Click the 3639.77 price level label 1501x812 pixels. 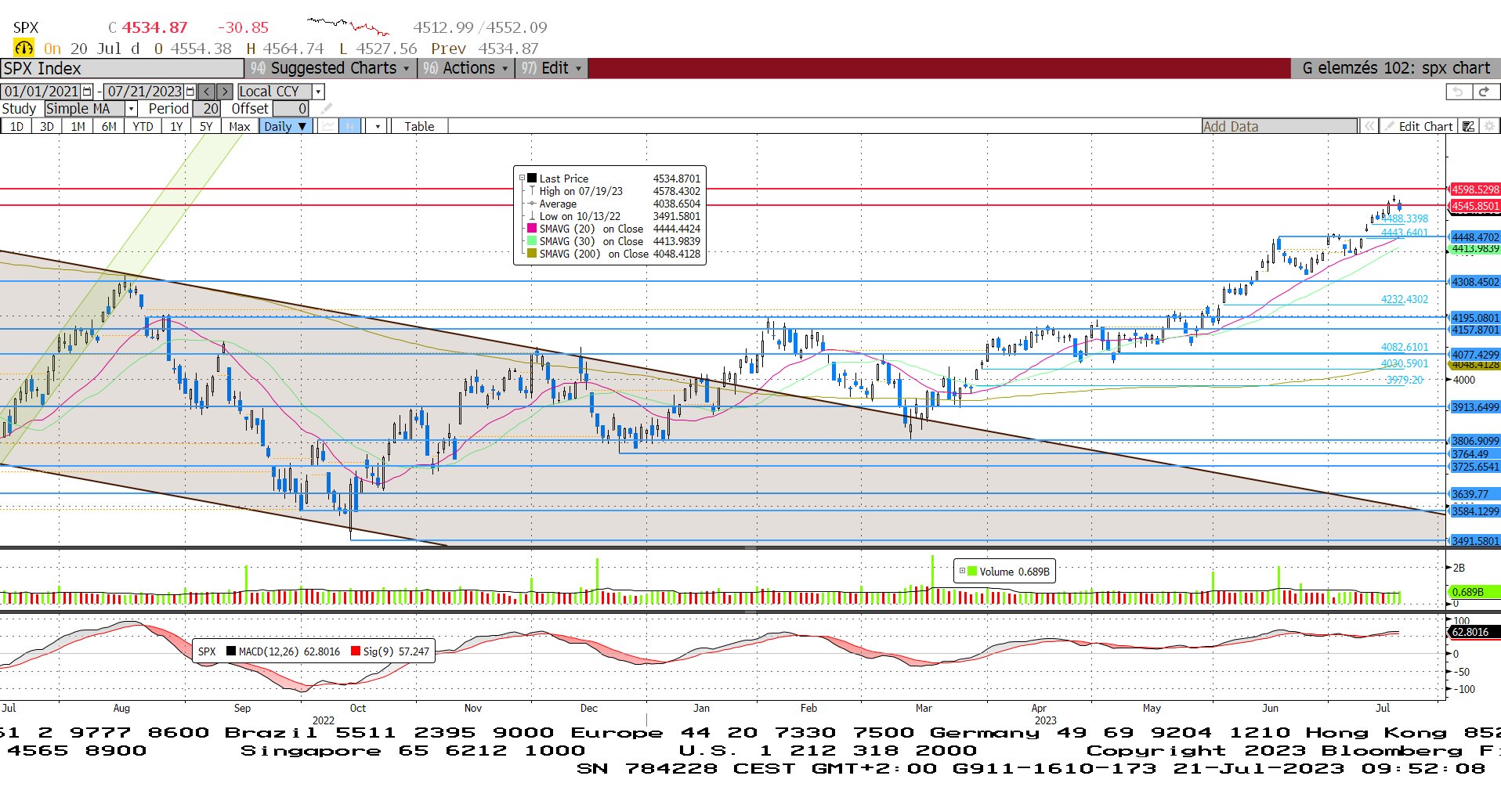pos(1474,494)
